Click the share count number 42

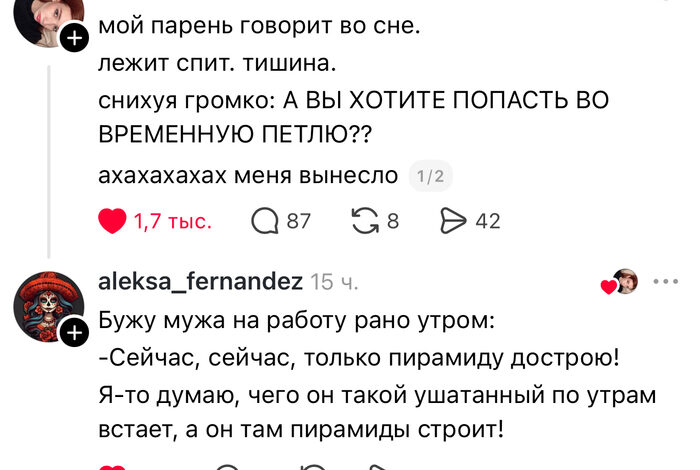point(488,221)
